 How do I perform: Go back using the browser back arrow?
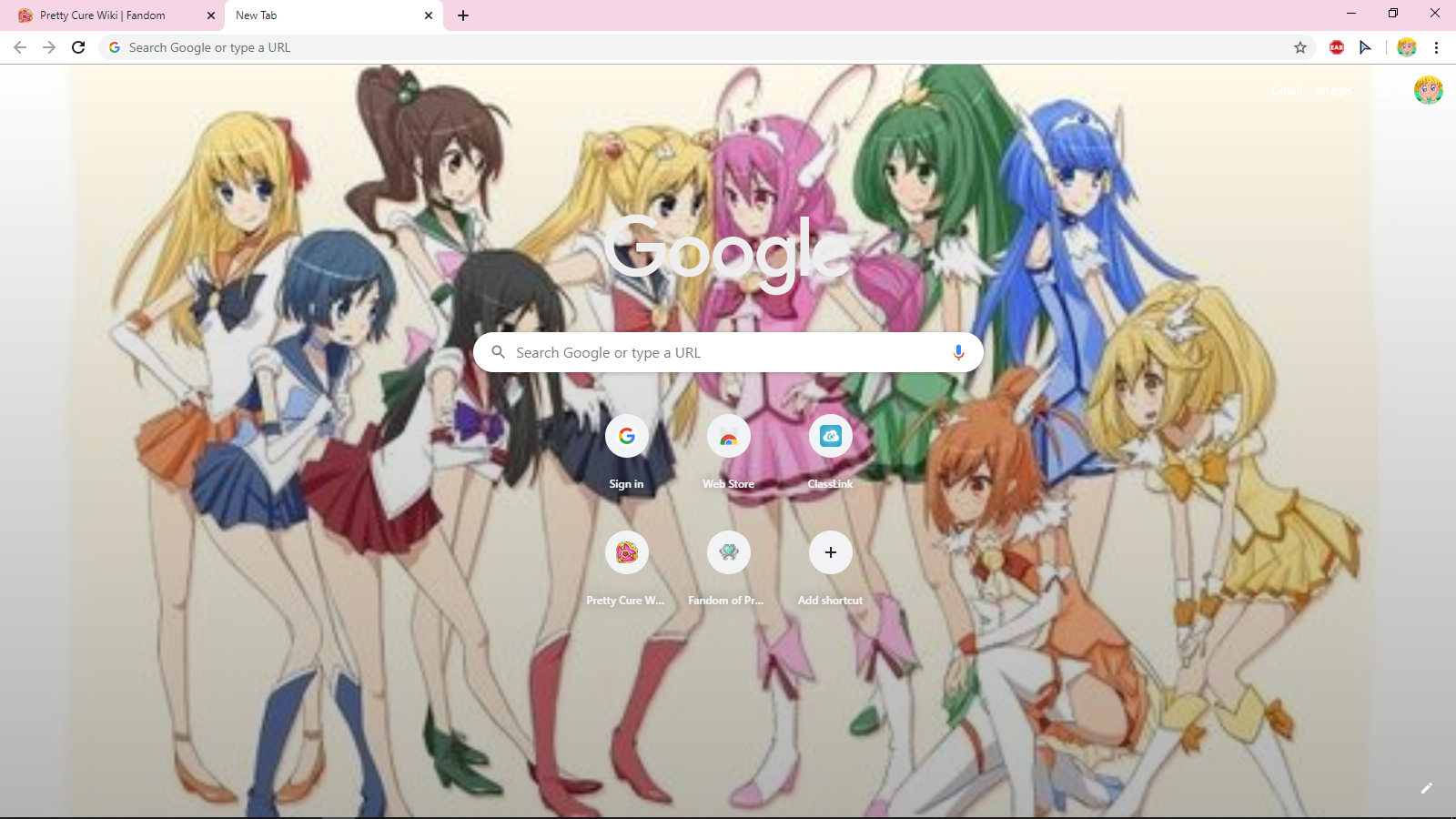20,47
